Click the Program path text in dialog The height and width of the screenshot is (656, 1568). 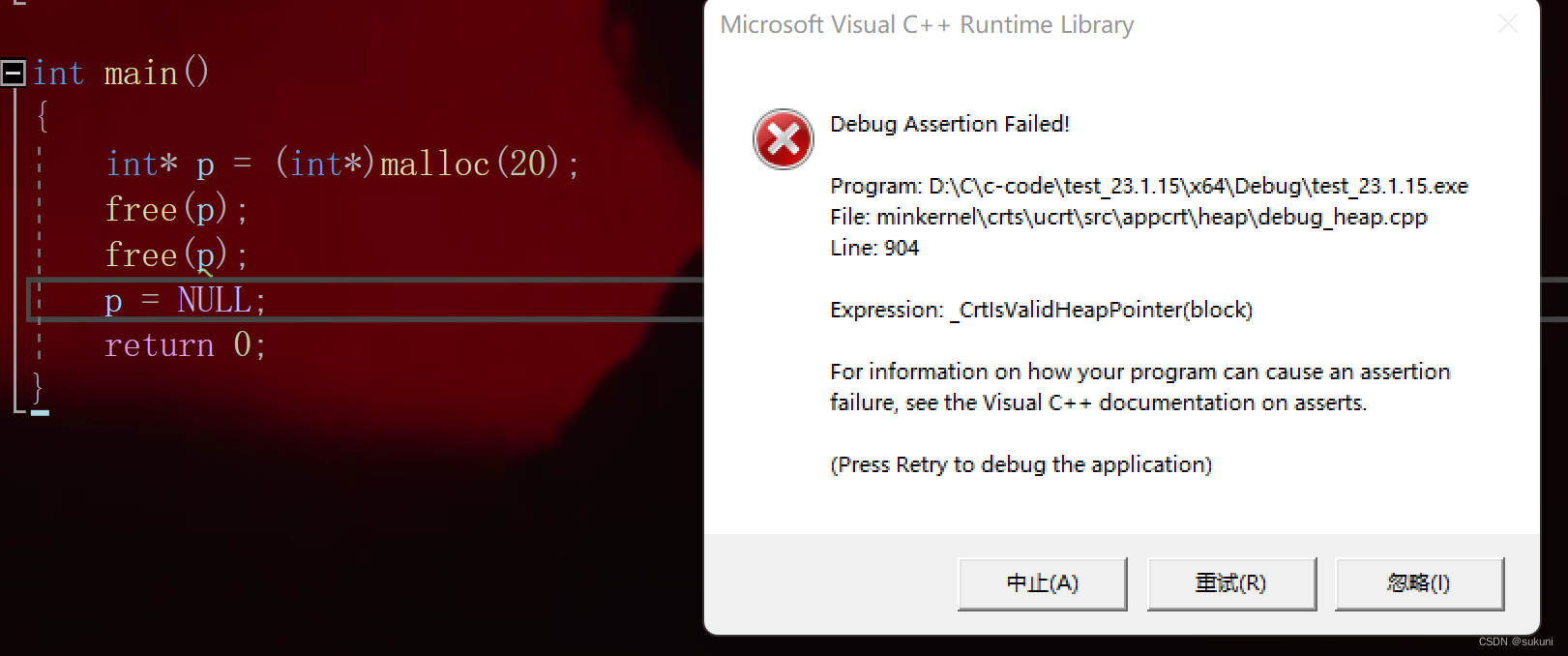click(x=1148, y=186)
